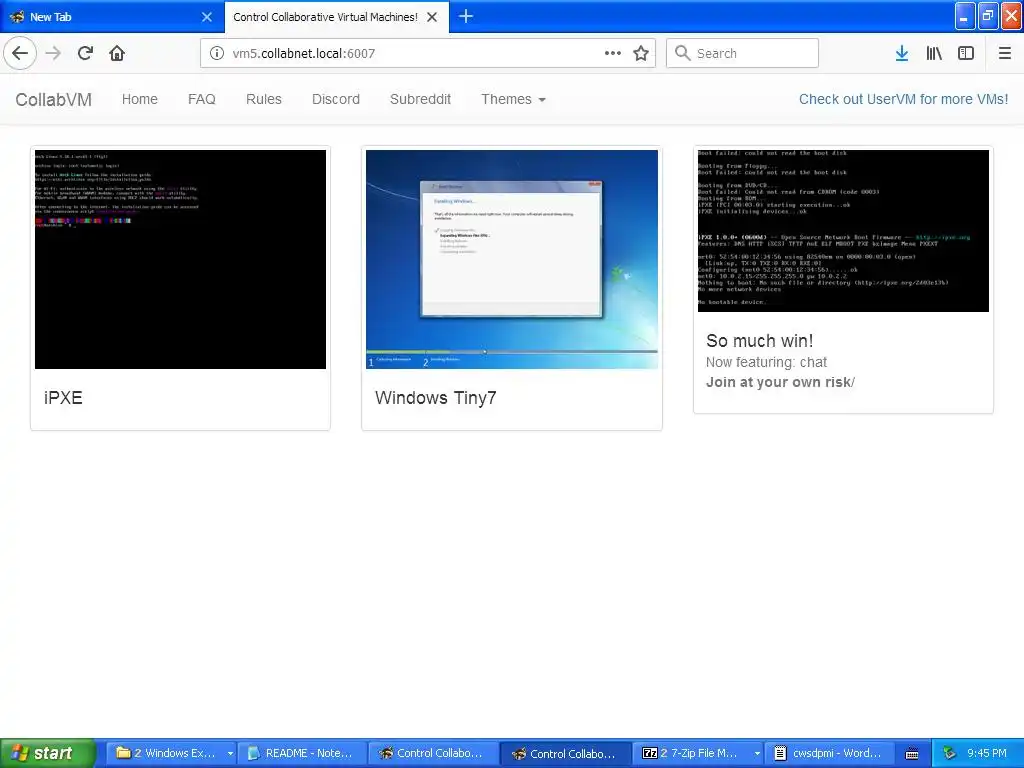The image size is (1024, 768).
Task: Open the Windows Tiny7 VM thumbnail
Action: coord(512,259)
